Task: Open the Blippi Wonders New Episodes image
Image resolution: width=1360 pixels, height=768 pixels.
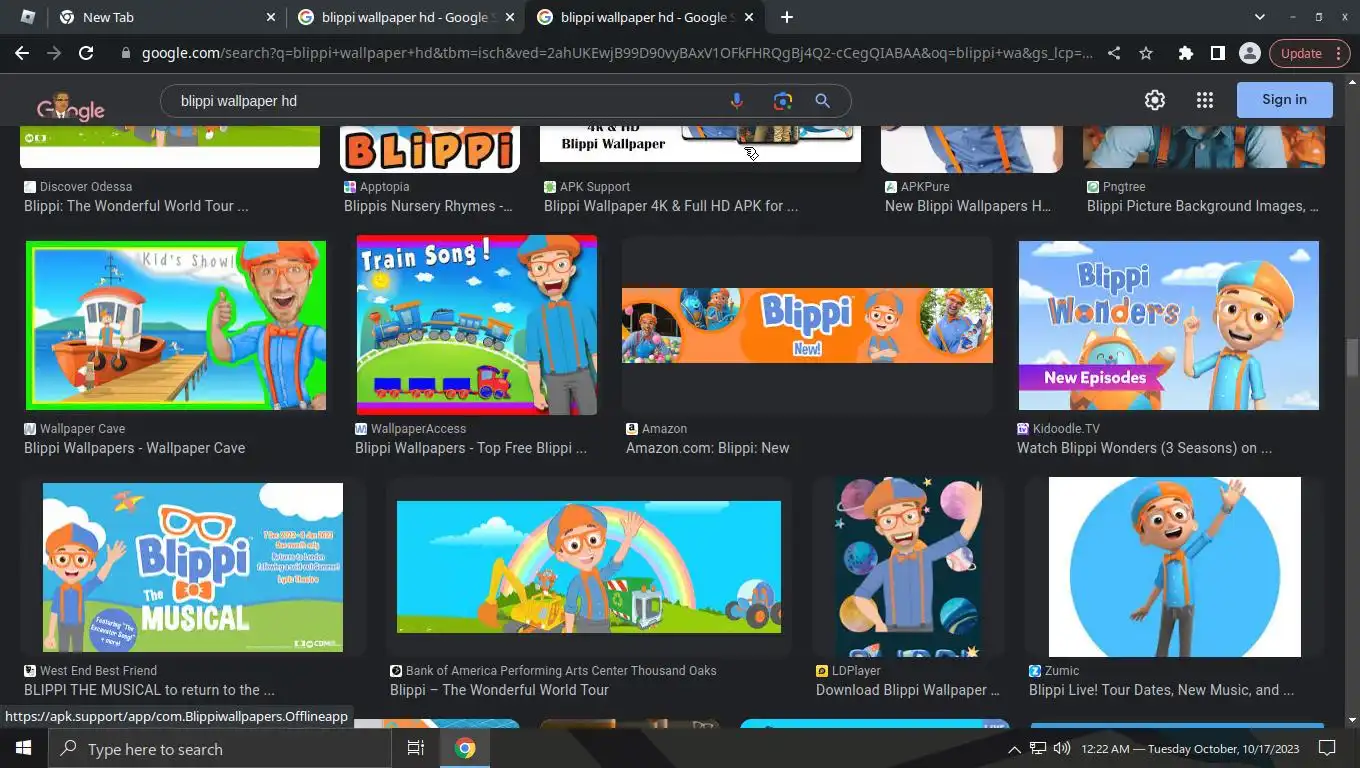Action: click(1169, 325)
